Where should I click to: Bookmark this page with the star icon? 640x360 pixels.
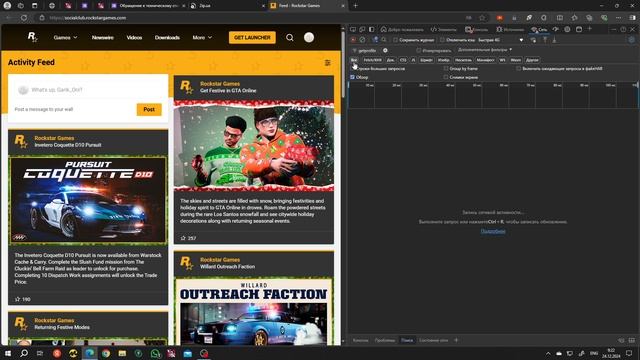pyautogui.click(x=482, y=18)
